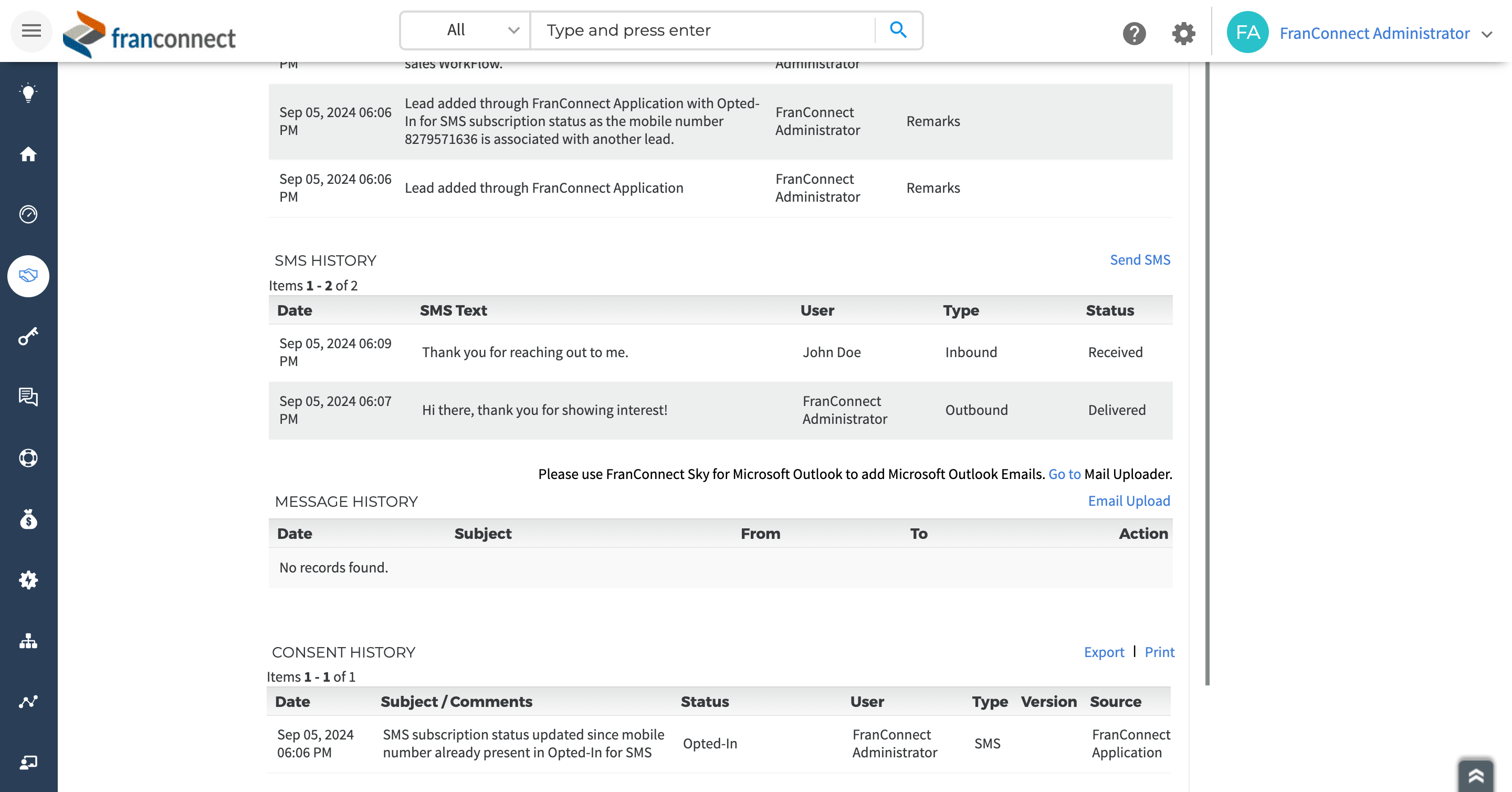
Task: Click the Inbound type cell
Action: 971,352
